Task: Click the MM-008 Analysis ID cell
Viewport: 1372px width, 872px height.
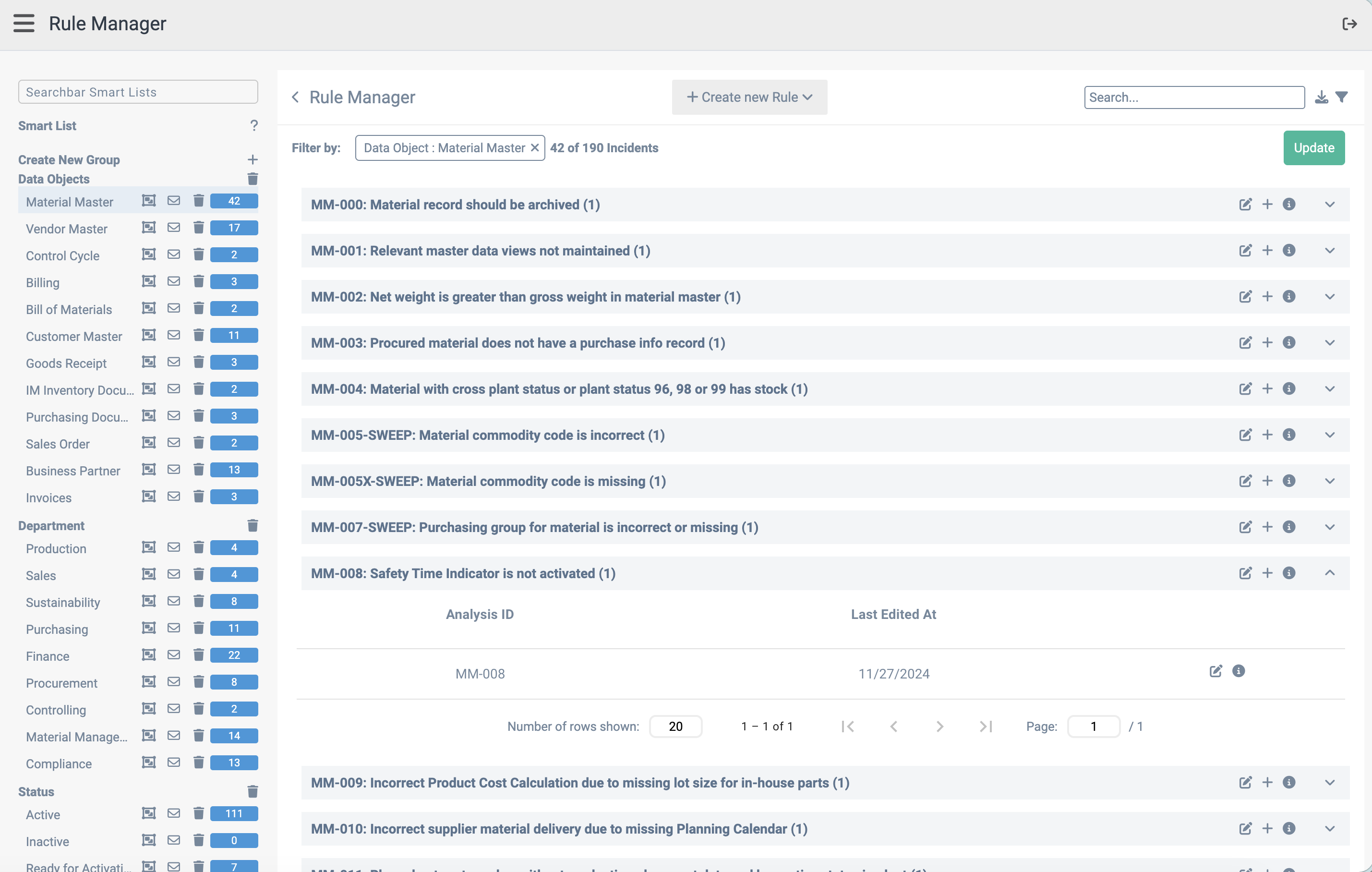Action: pyautogui.click(x=480, y=674)
